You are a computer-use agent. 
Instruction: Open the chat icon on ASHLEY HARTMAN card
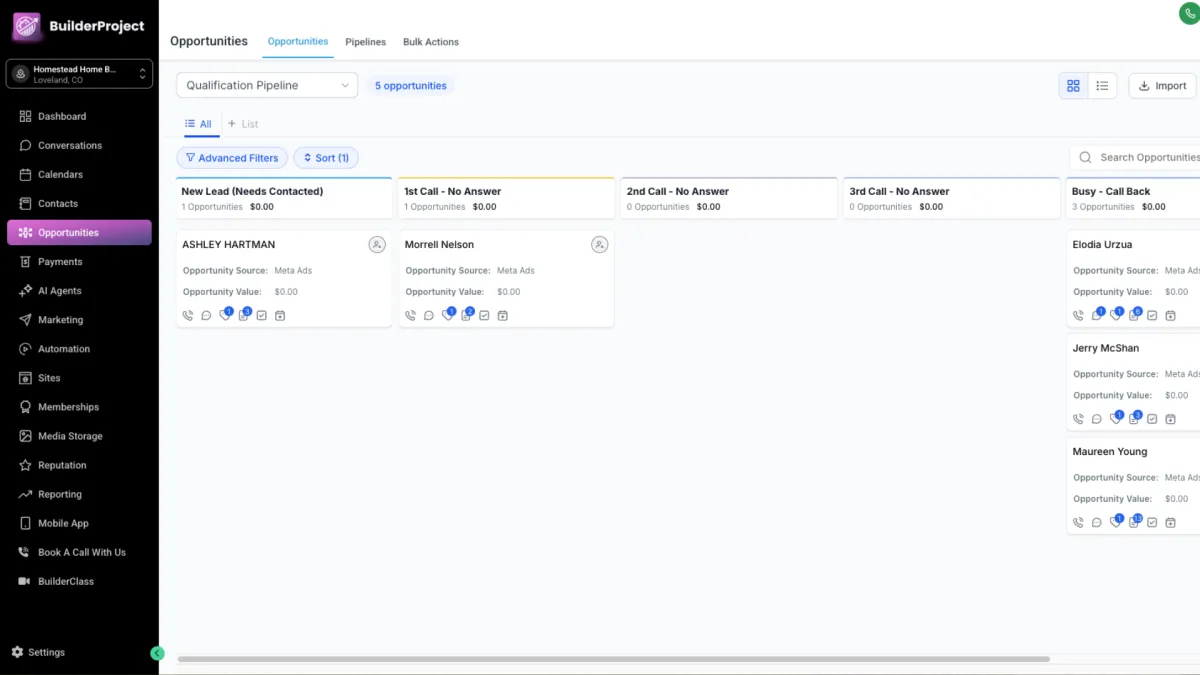(x=206, y=316)
